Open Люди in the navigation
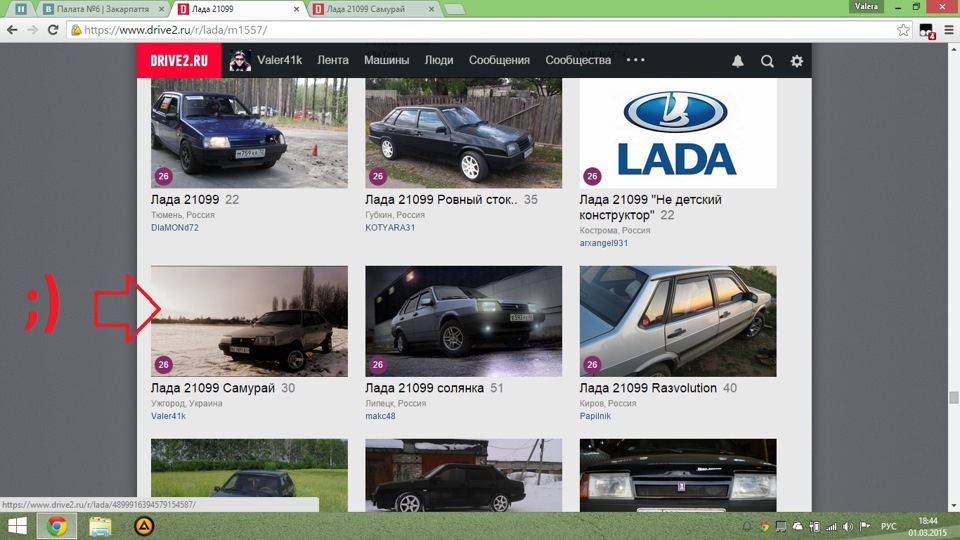960x540 pixels. click(439, 60)
